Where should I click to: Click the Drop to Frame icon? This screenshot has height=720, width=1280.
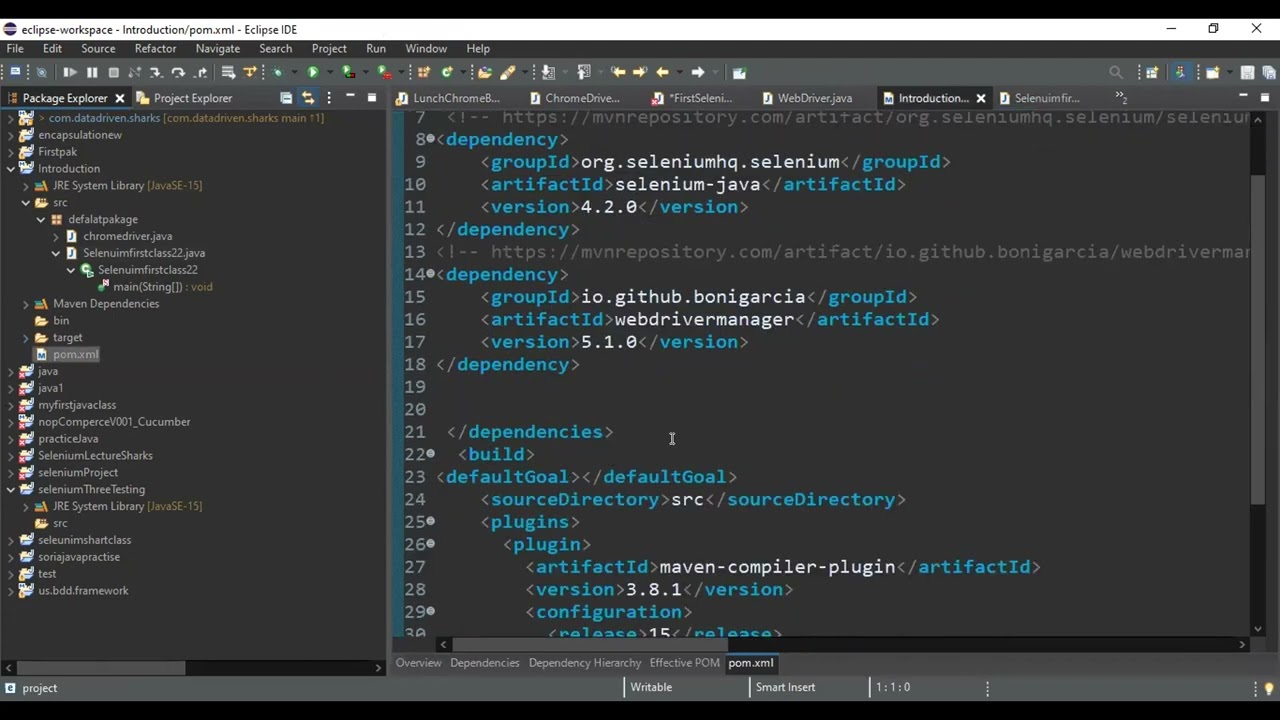click(x=228, y=72)
